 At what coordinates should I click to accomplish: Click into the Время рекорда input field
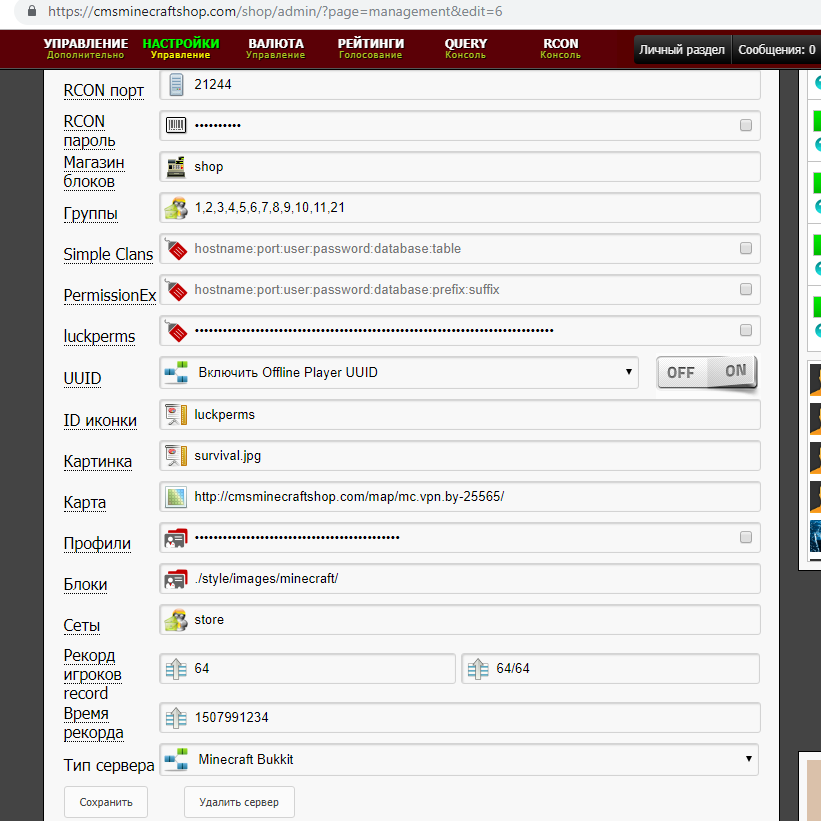click(470, 718)
